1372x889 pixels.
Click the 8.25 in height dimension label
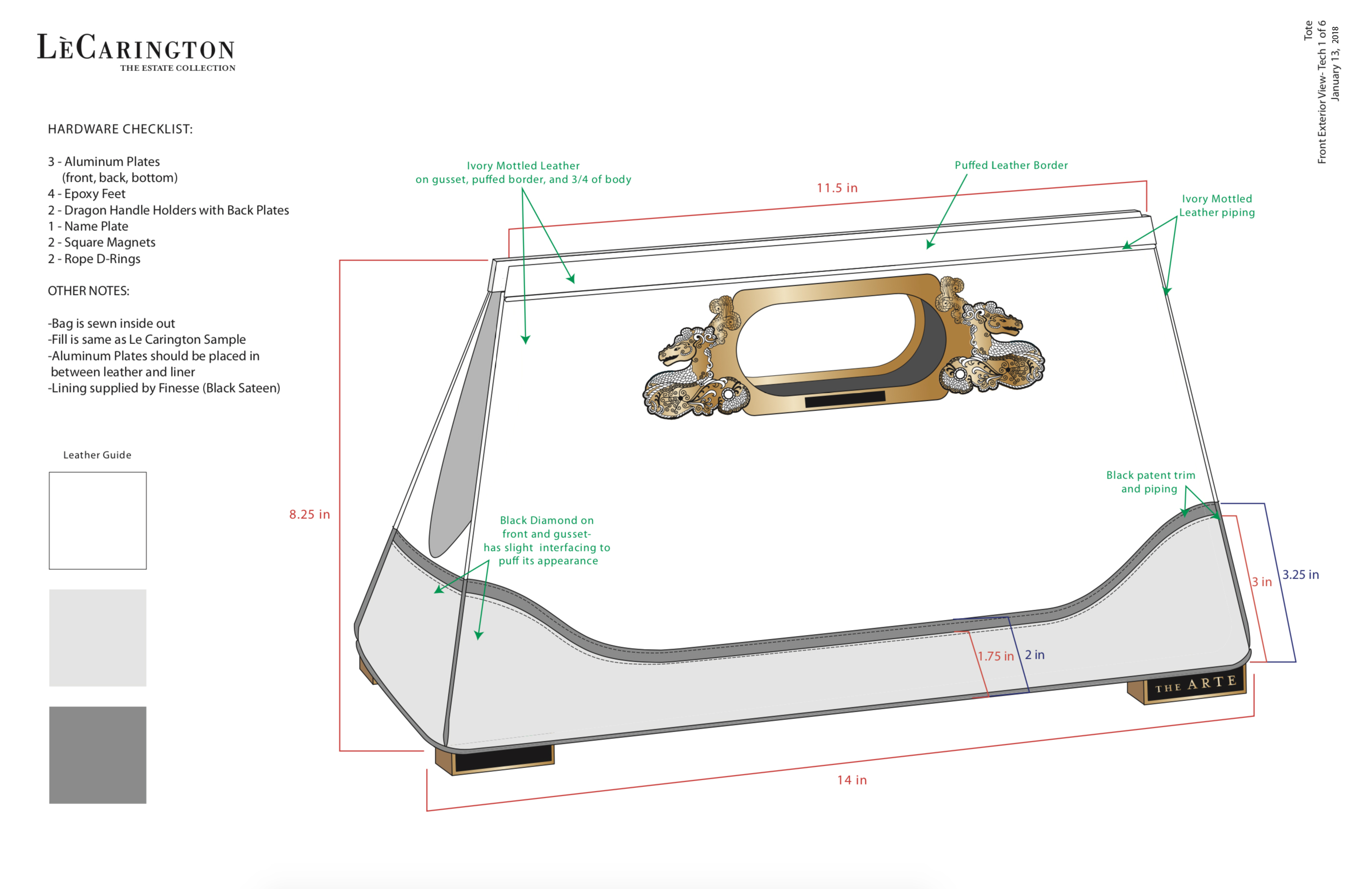309,514
